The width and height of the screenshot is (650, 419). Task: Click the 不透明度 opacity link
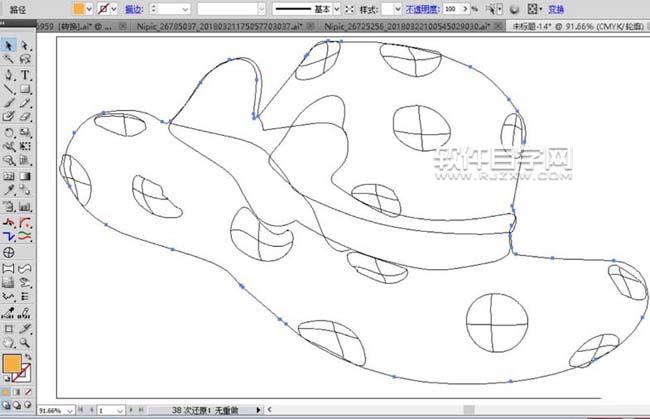(x=421, y=8)
